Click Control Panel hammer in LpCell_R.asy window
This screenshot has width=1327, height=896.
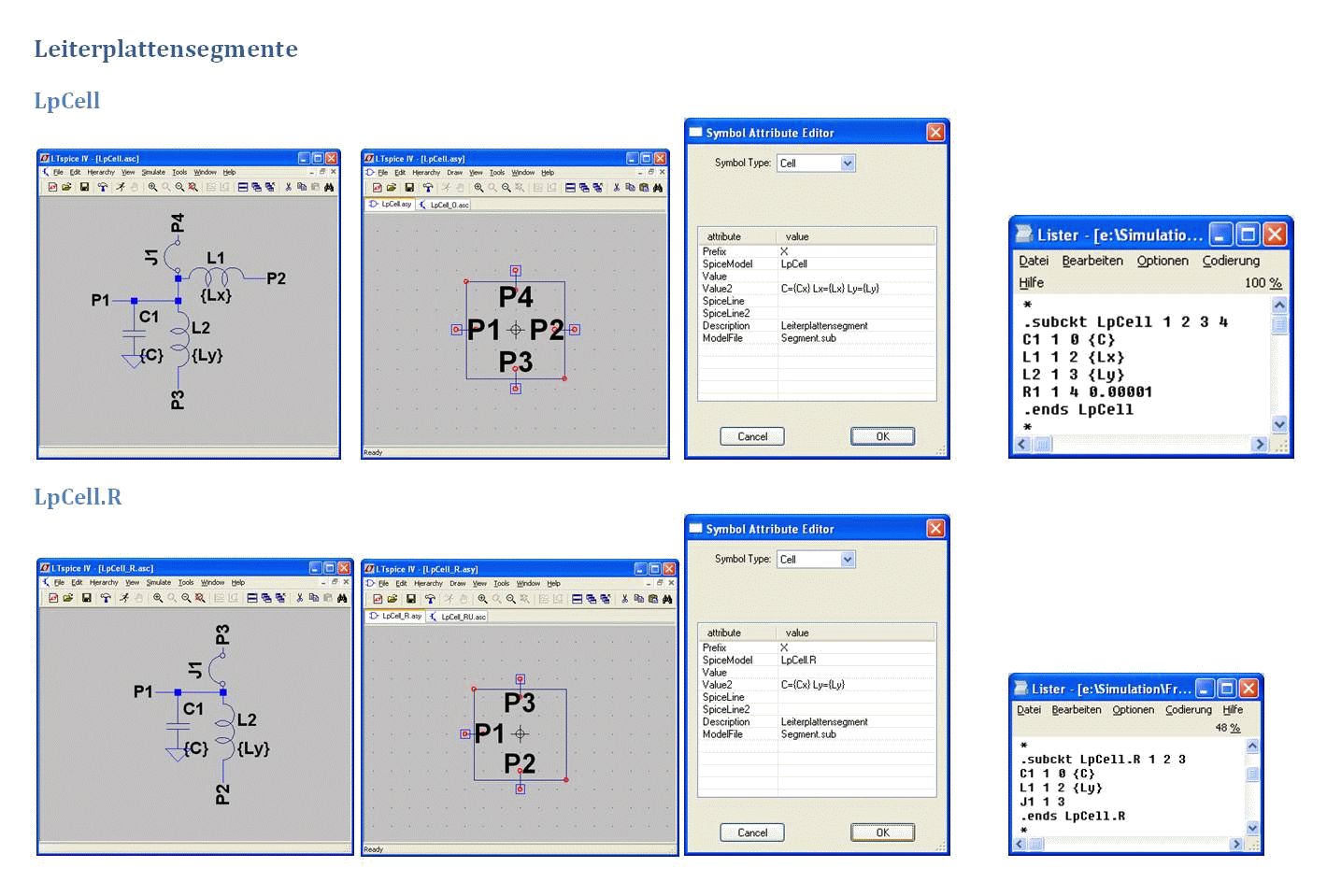click(x=430, y=599)
